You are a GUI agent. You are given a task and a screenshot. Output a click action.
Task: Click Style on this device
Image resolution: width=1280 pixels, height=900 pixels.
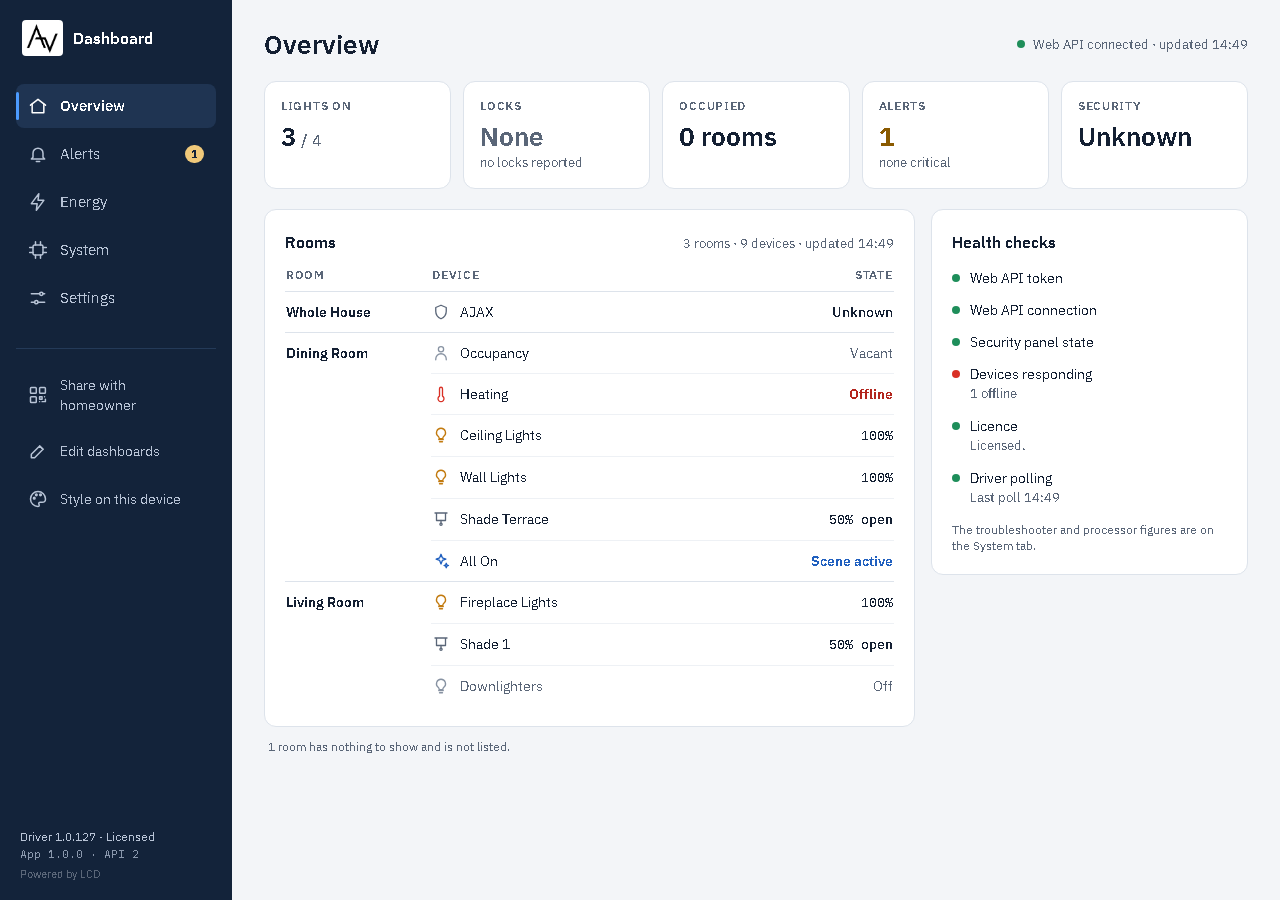tap(116, 500)
